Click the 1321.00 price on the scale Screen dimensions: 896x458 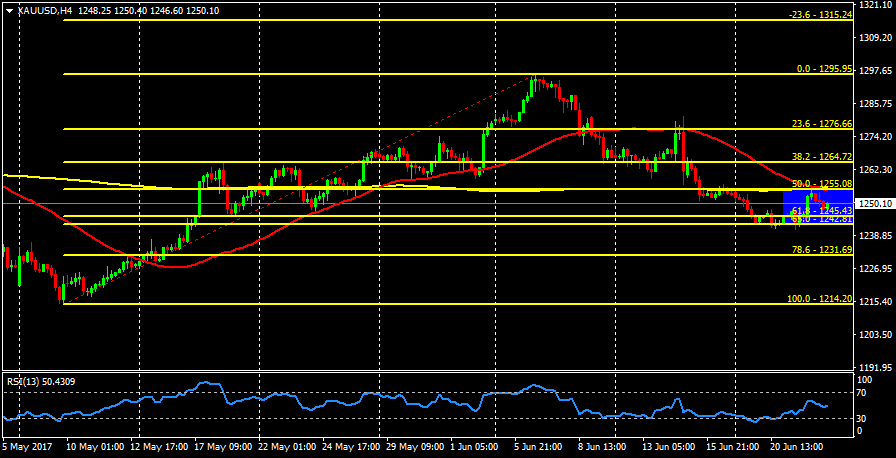[874, 5]
